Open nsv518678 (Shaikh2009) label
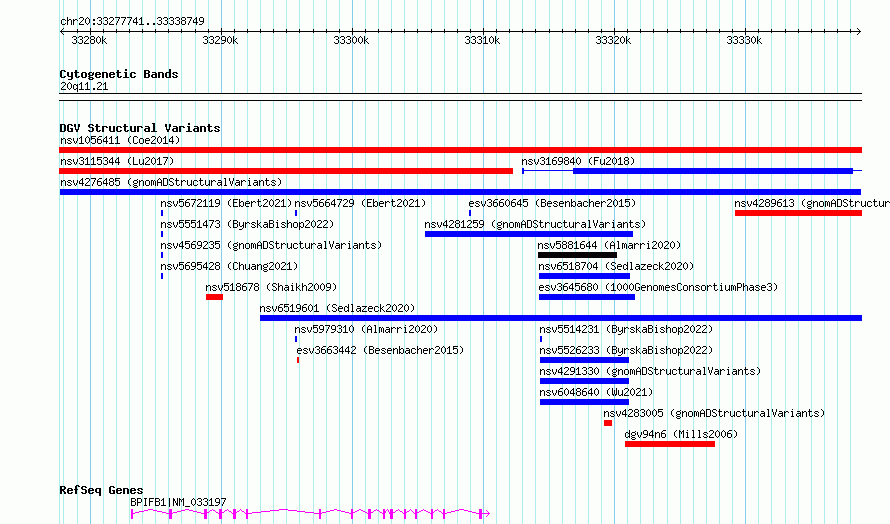The image size is (890, 524). (x=271, y=287)
